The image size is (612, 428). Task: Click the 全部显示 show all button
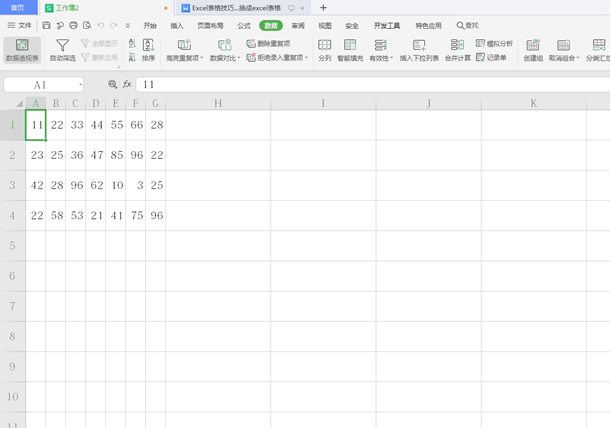pyautogui.click(x=99, y=43)
